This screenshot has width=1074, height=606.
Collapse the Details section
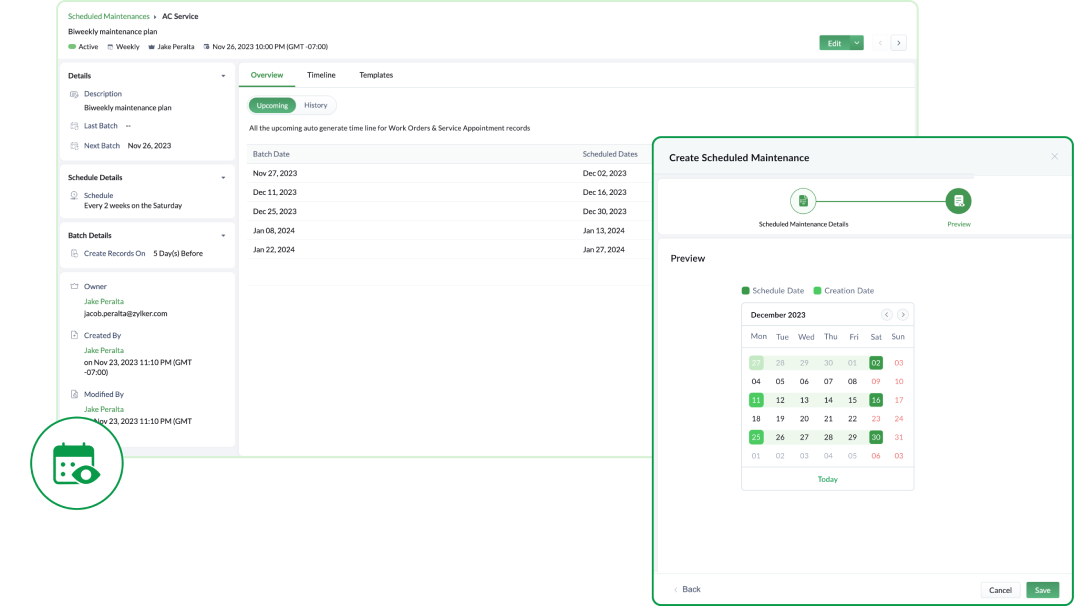pos(223,75)
